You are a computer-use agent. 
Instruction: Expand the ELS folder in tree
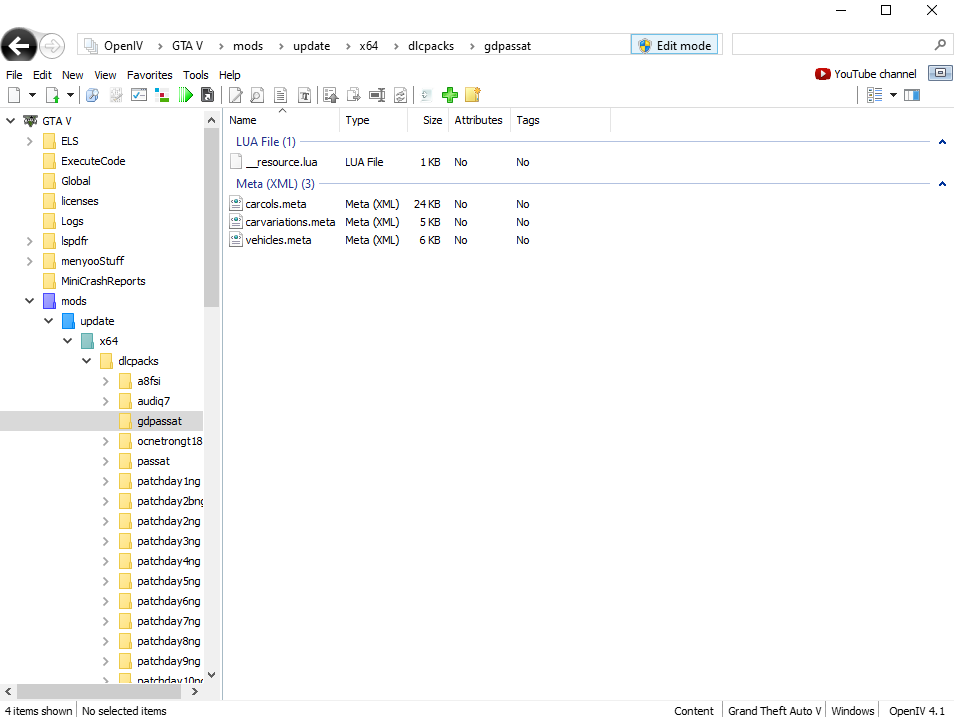[29, 141]
